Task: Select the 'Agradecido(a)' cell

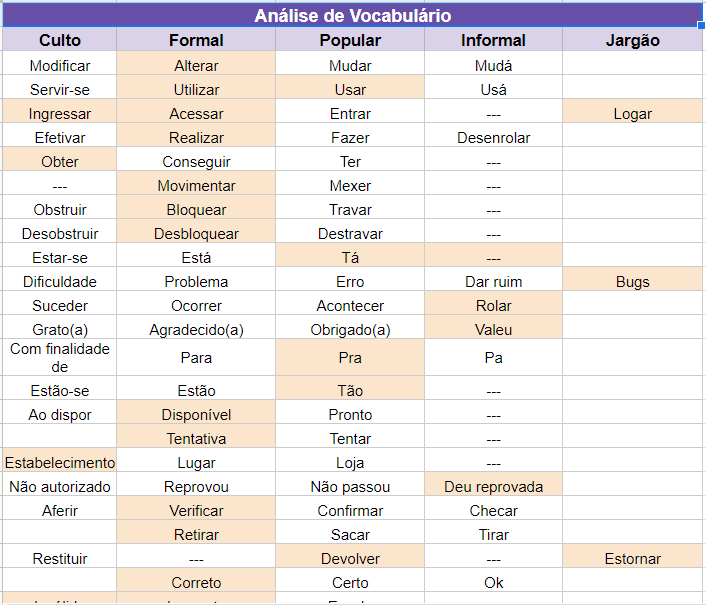Action: 196,330
